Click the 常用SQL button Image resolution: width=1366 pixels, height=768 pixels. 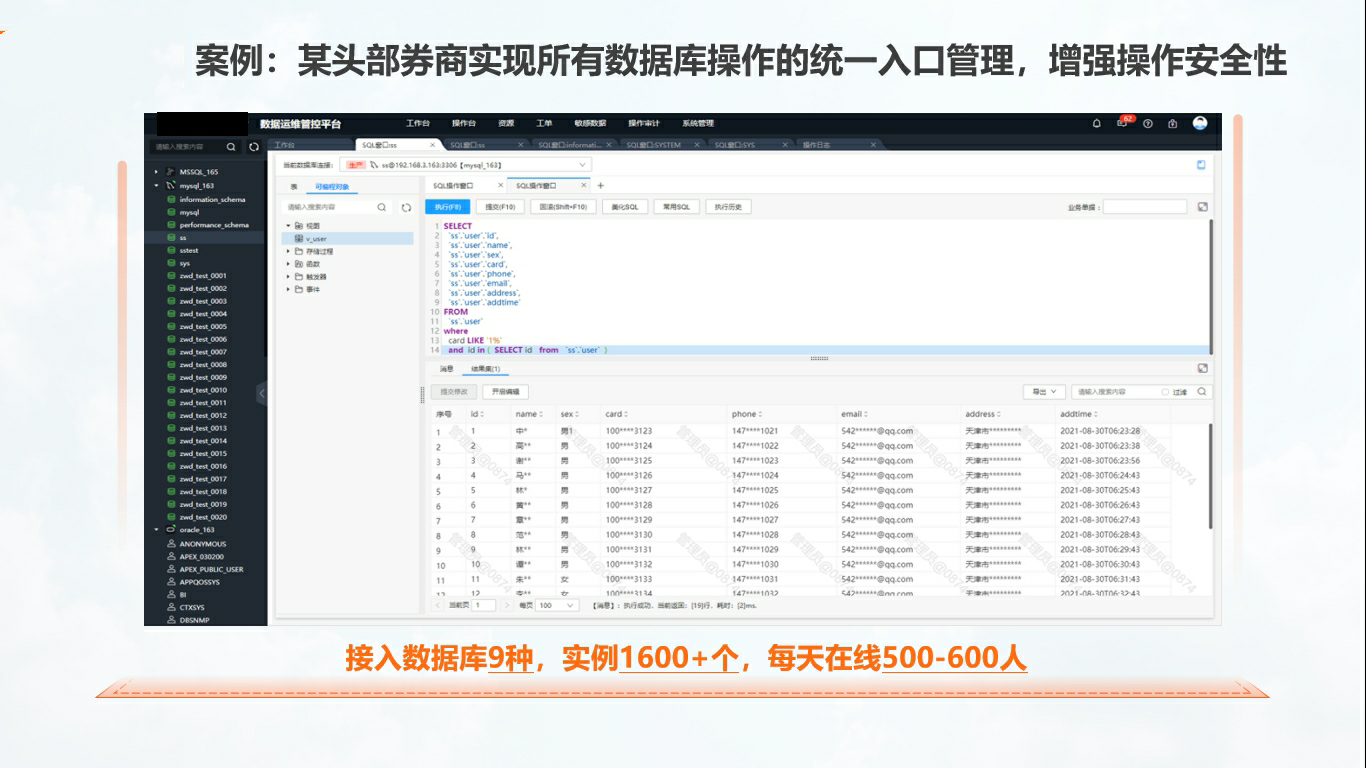pos(676,207)
